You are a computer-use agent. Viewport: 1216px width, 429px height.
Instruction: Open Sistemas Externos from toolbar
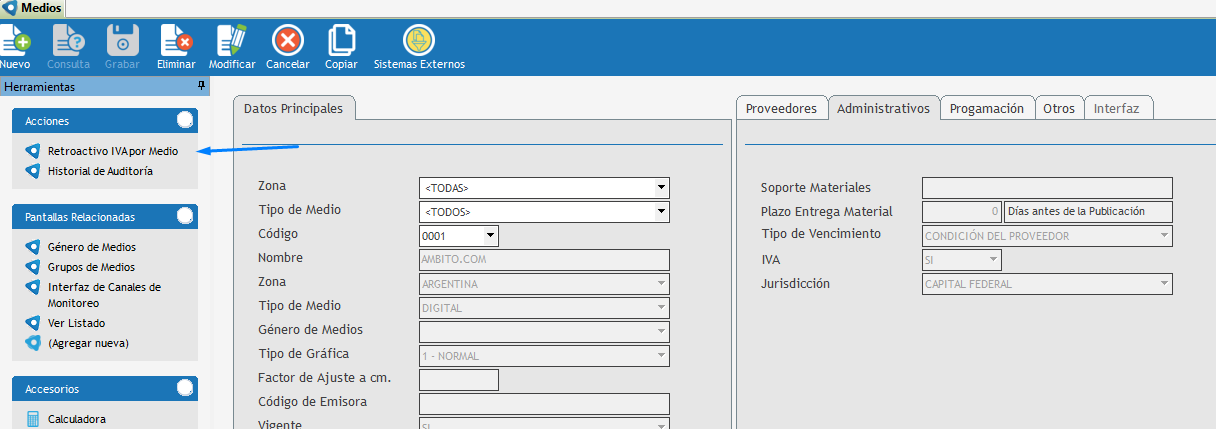419,41
